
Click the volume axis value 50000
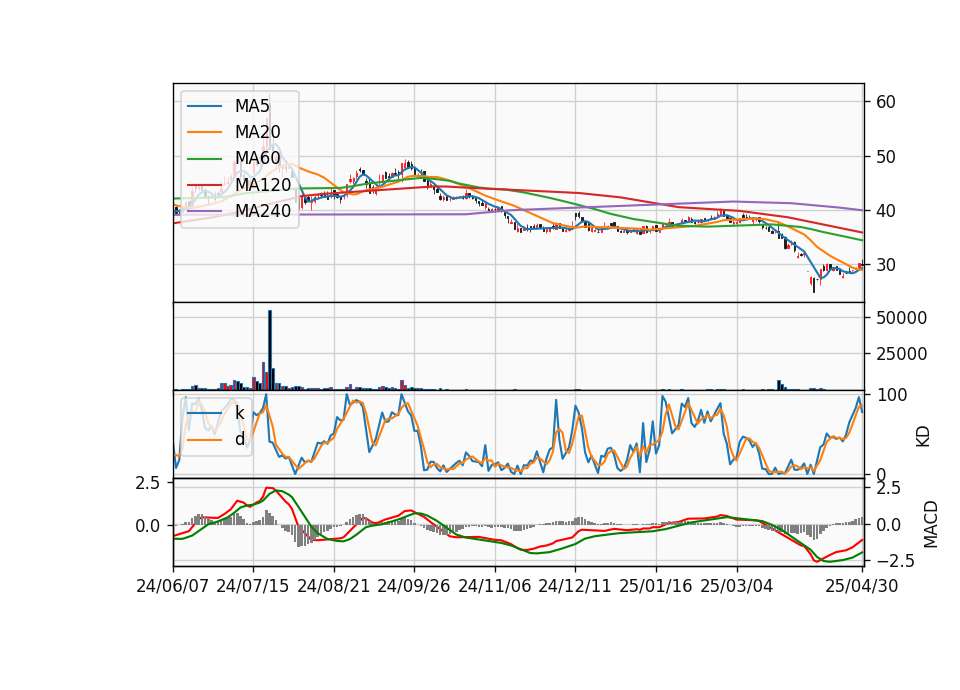[902, 318]
